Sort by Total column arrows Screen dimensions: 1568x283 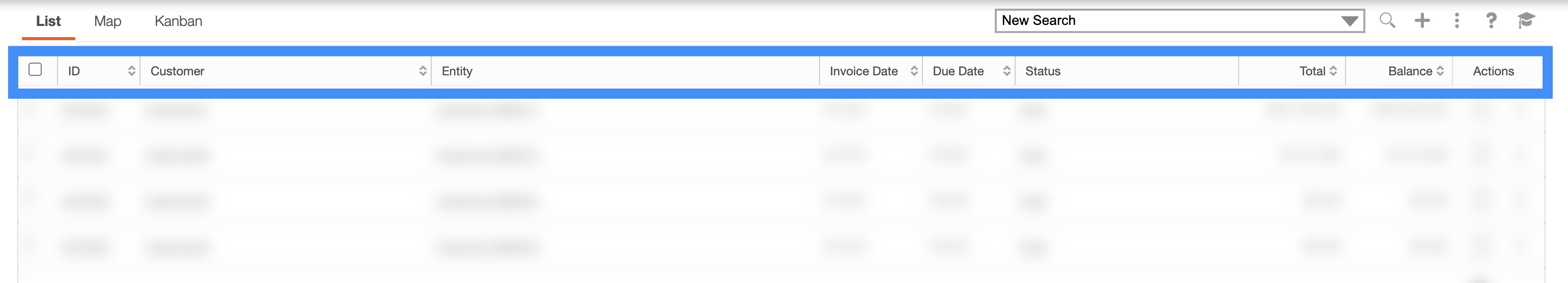(x=1333, y=71)
